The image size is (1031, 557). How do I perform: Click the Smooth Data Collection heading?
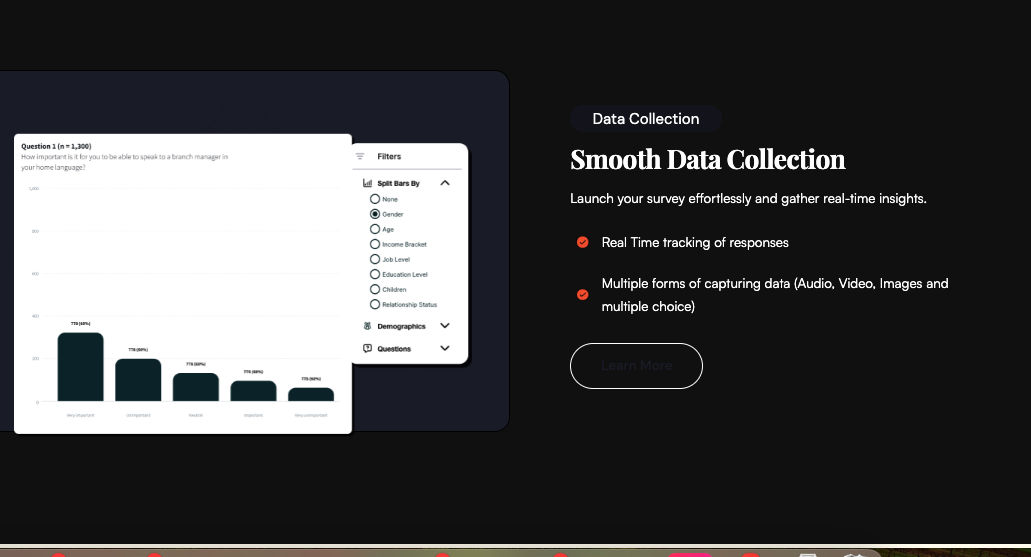click(x=707, y=160)
